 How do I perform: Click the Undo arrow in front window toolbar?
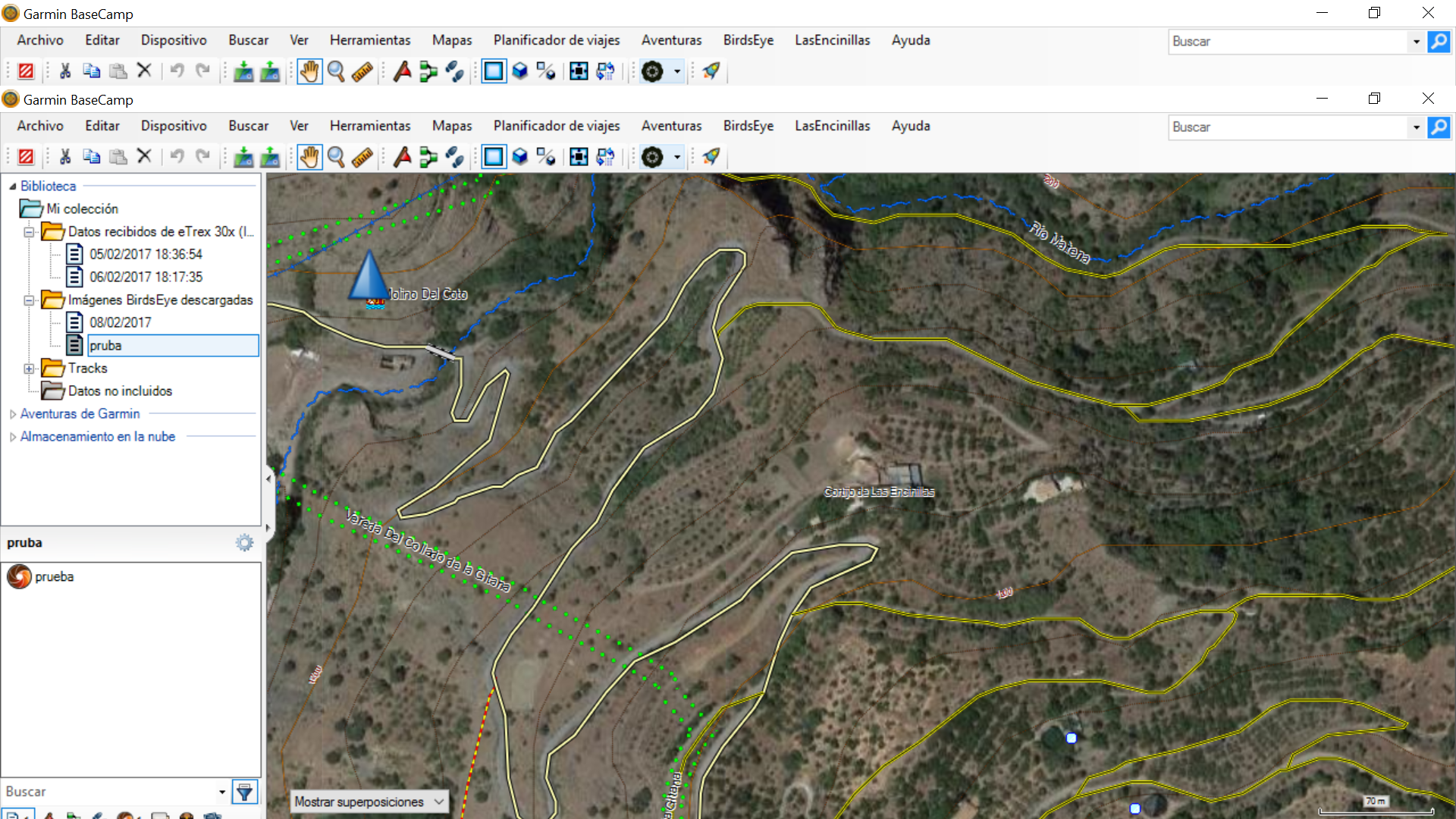[x=177, y=157]
